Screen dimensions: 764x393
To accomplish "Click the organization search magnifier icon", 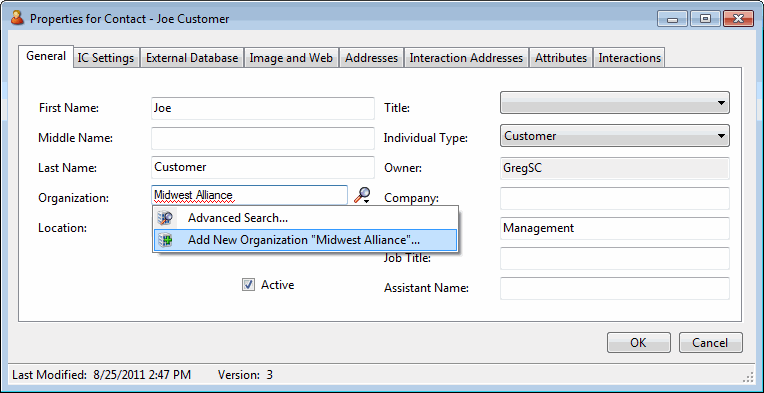I will click(x=362, y=195).
